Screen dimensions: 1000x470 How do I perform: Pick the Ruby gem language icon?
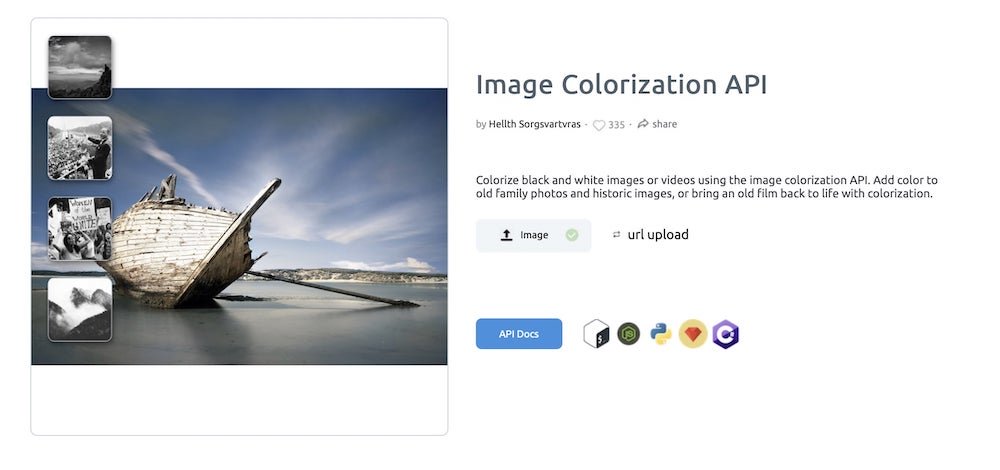click(x=693, y=334)
